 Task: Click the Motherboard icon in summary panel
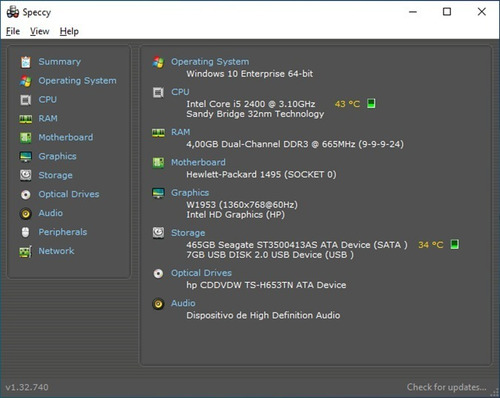tap(158, 163)
